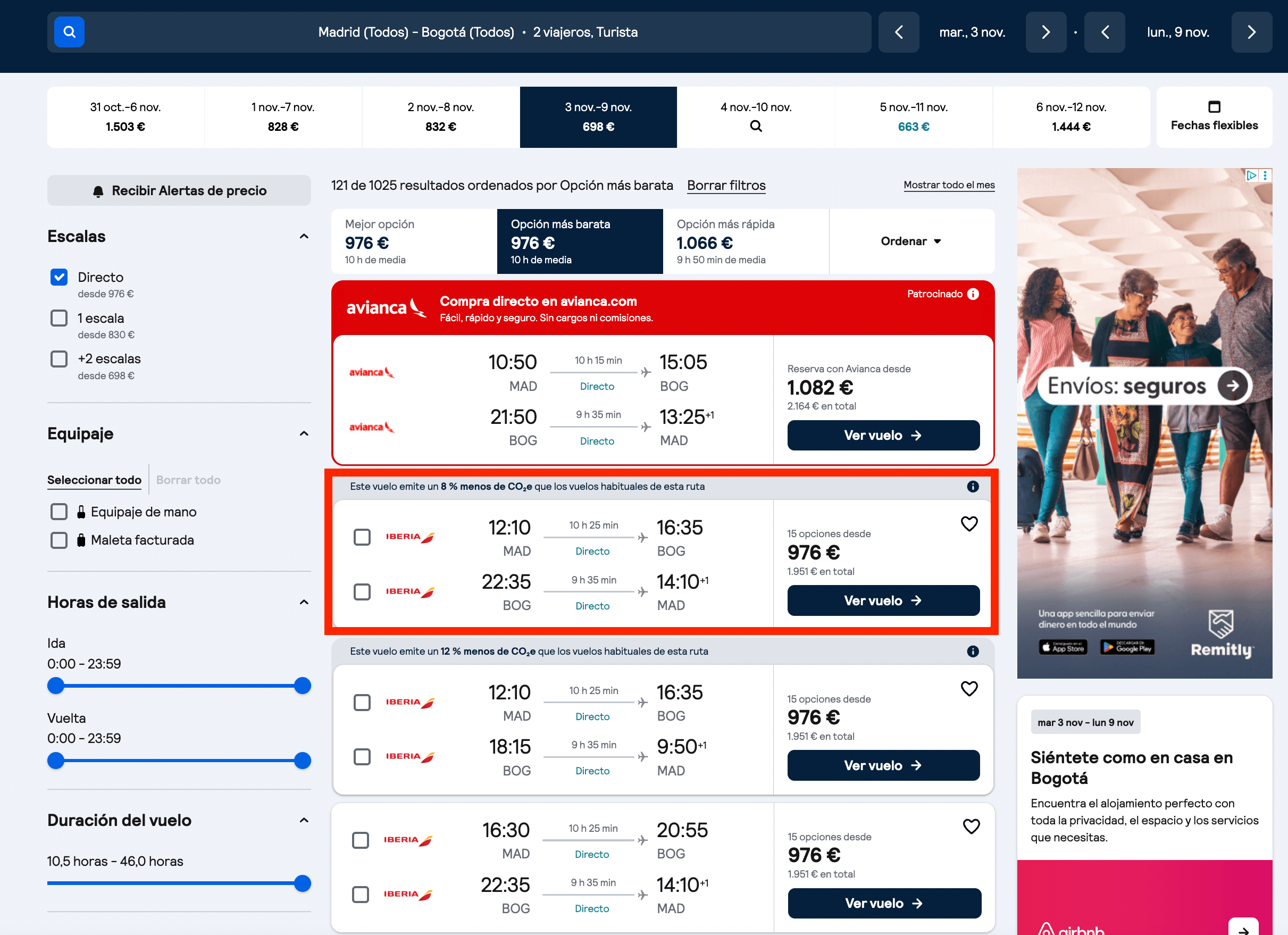Click the Google Play badge in Remitly ad
The height and width of the screenshot is (935, 1288).
tap(1127, 648)
